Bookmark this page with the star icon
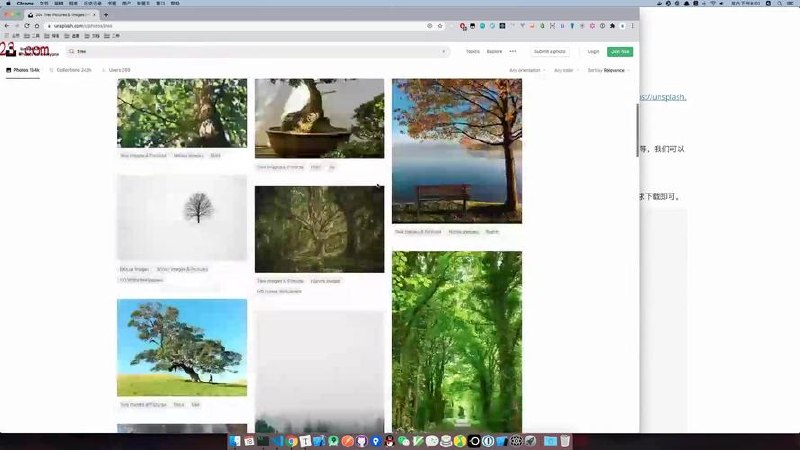 (440, 26)
